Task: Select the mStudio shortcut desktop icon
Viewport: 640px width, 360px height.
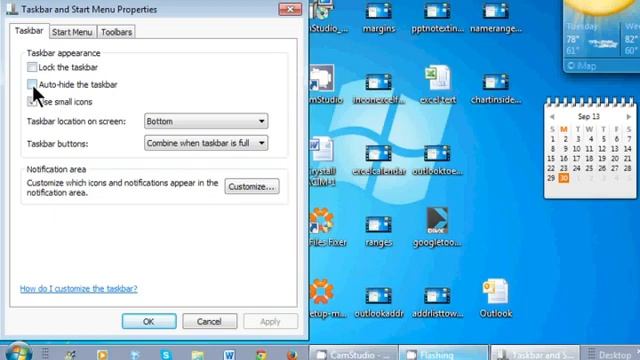Action: 324,84
